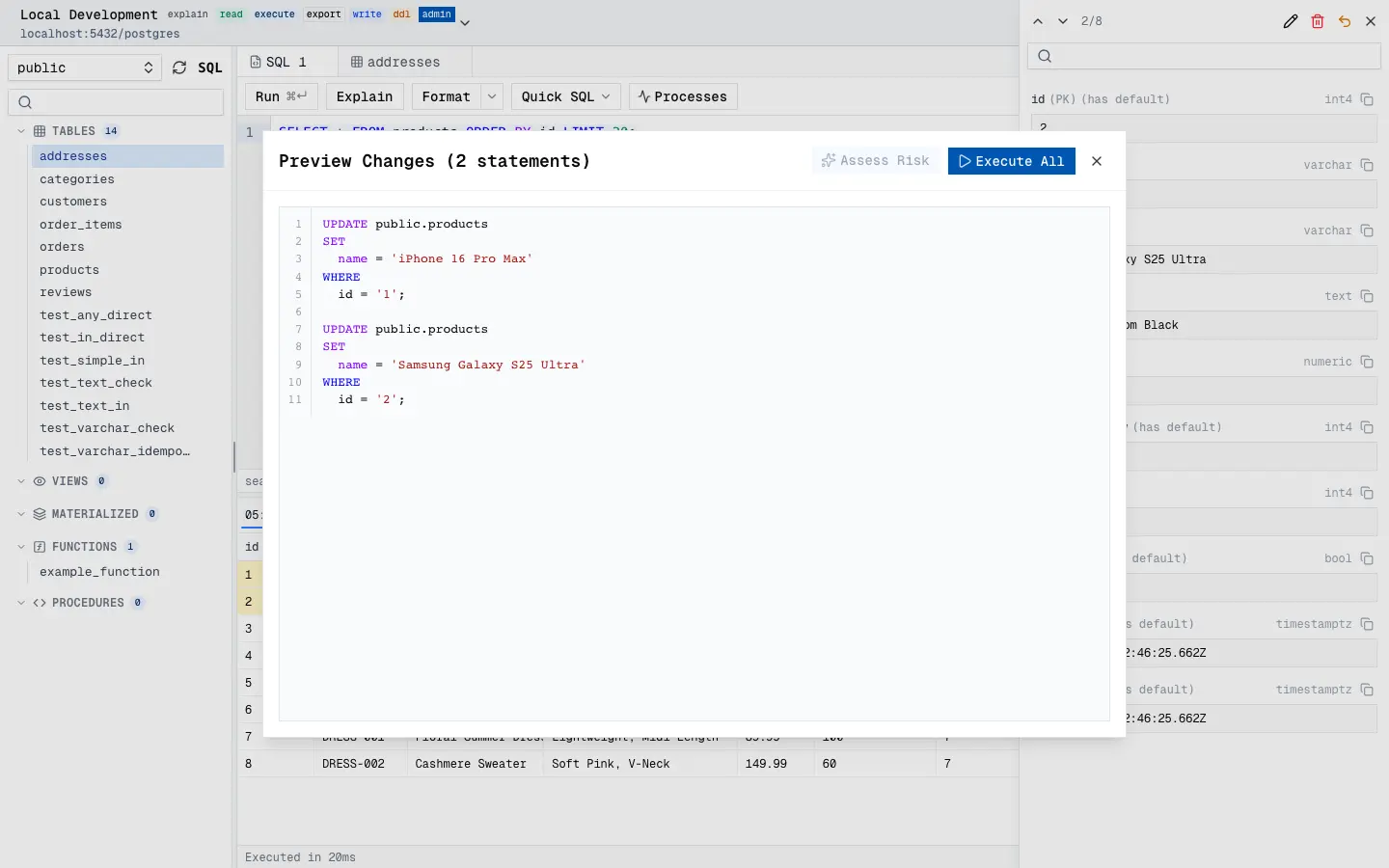Copy the id field value icon
The width and height of the screenshot is (1389, 868).
[1367, 99]
